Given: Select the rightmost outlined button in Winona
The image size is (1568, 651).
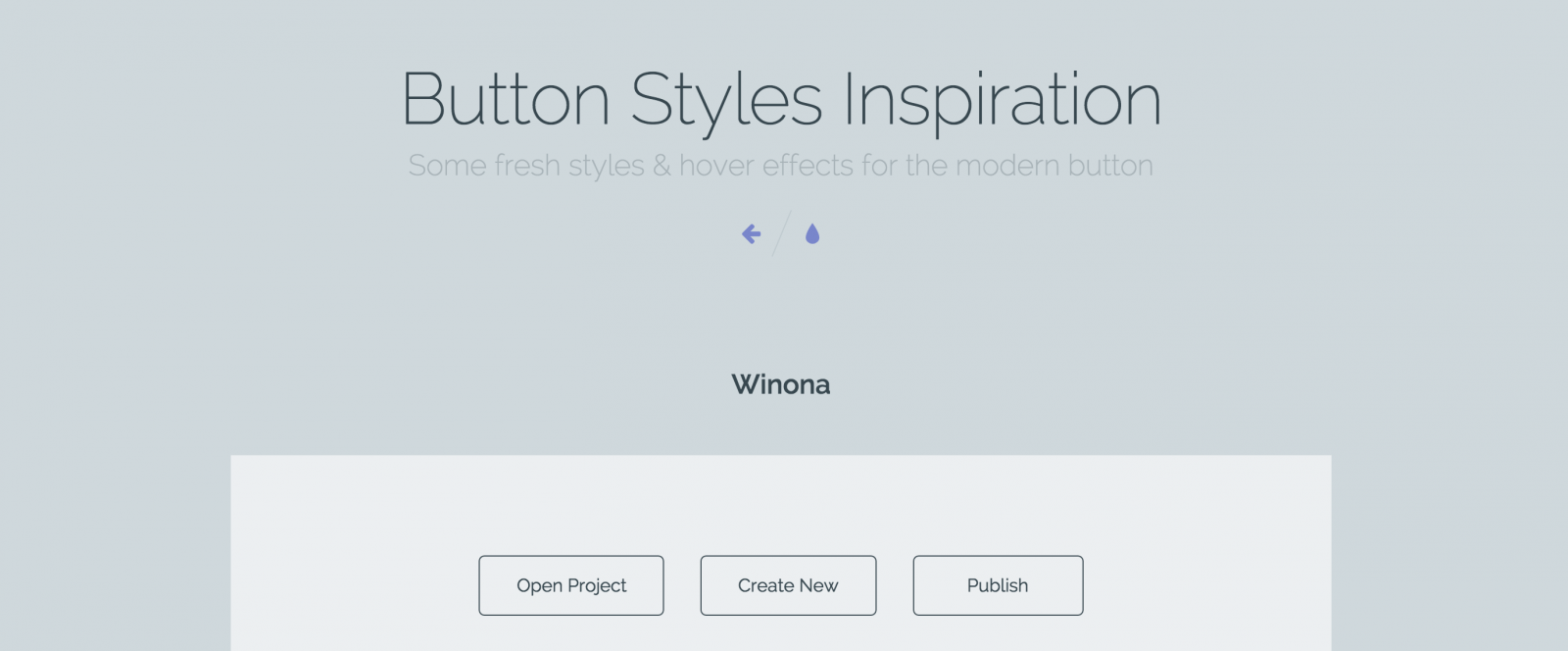Looking at the screenshot, I should pos(998,585).
